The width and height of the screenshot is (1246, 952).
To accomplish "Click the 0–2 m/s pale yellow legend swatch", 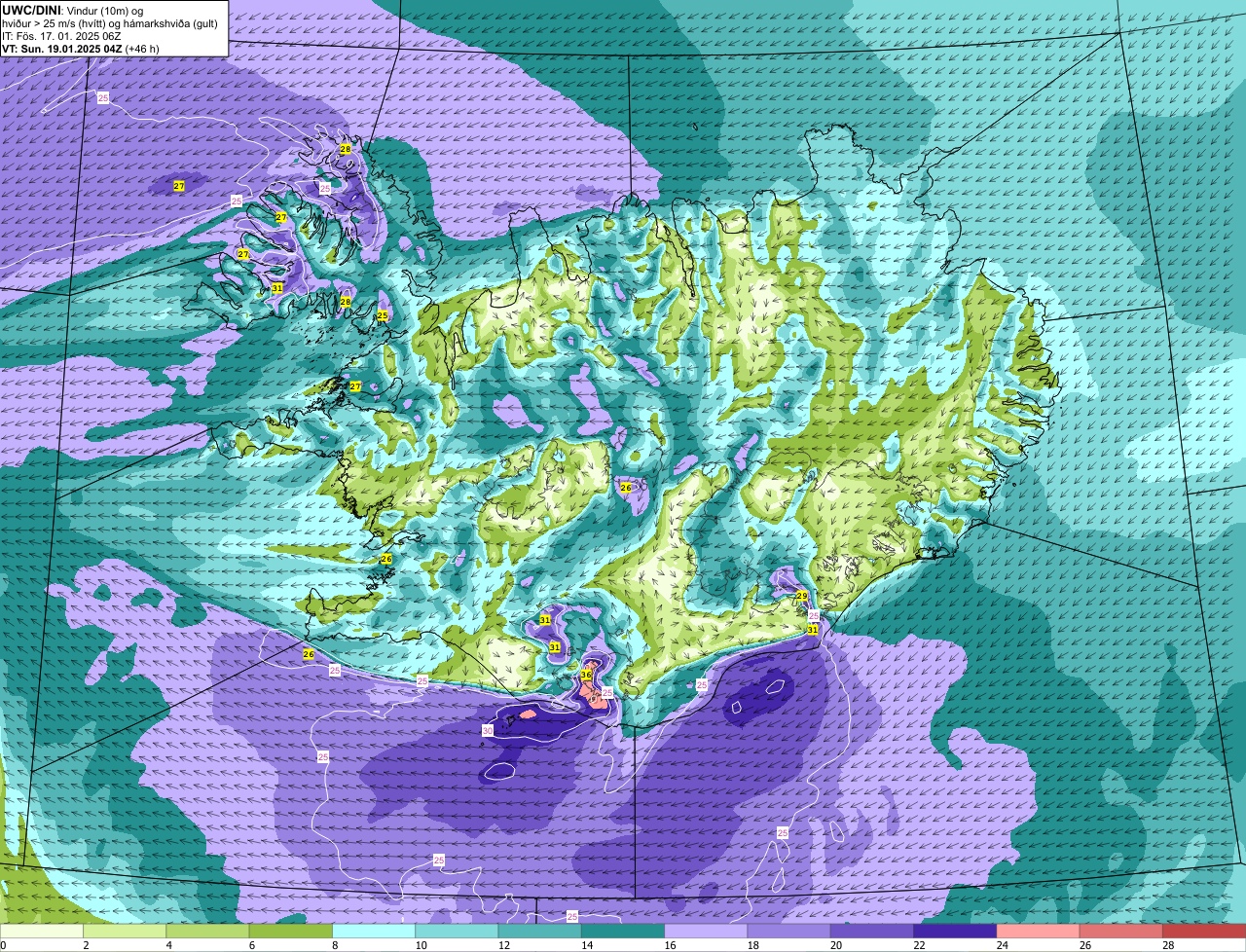I will pos(42,931).
